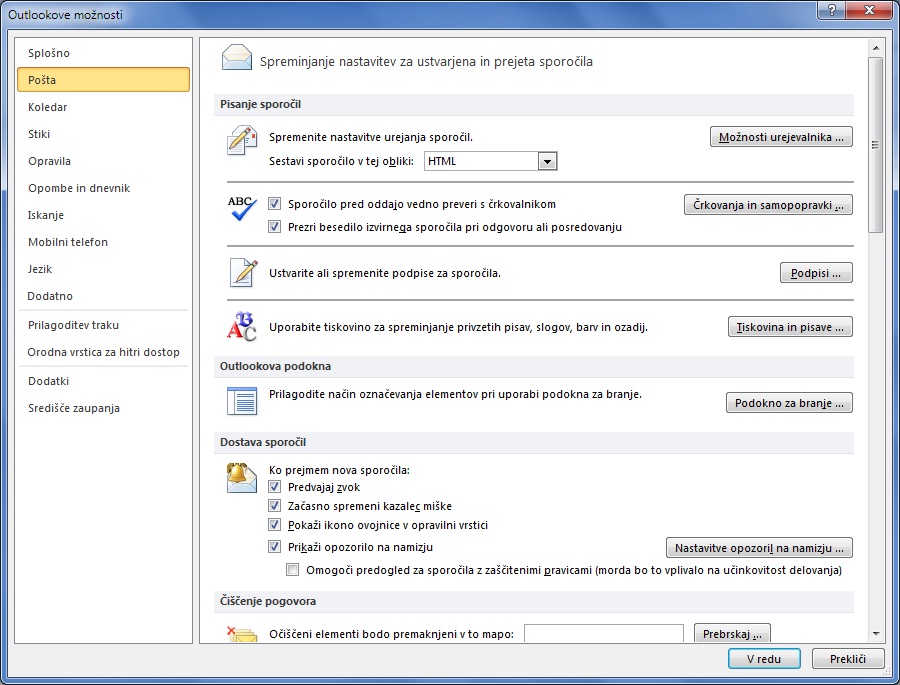Uncheck Predvajaj zvok checkbox
The image size is (900, 685).
[x=274, y=487]
